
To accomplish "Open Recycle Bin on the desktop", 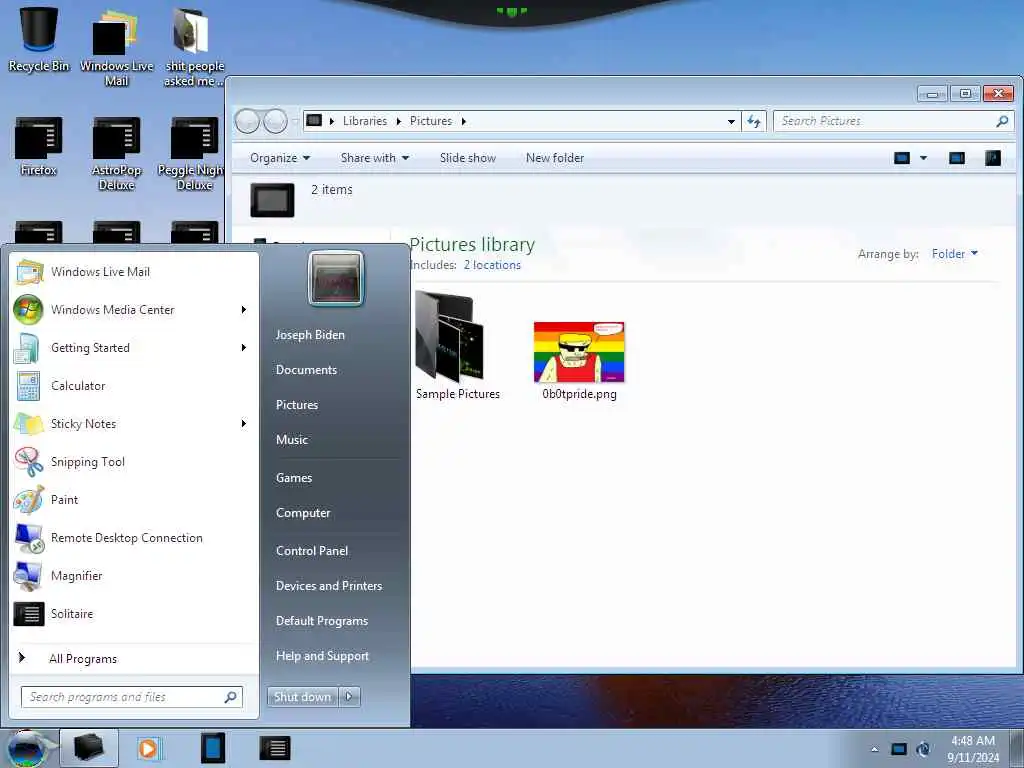I will [39, 39].
